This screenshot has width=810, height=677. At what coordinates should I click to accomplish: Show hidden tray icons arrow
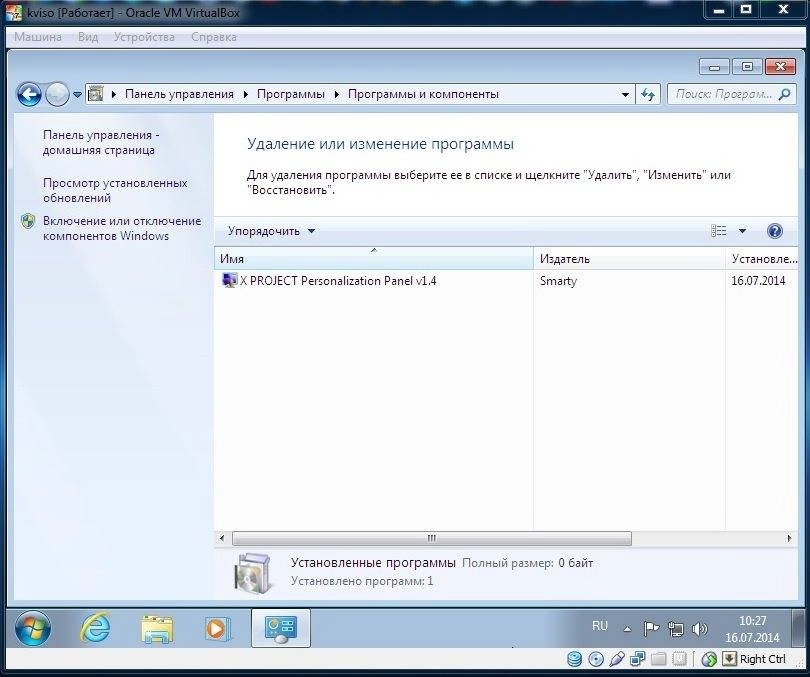pos(627,629)
